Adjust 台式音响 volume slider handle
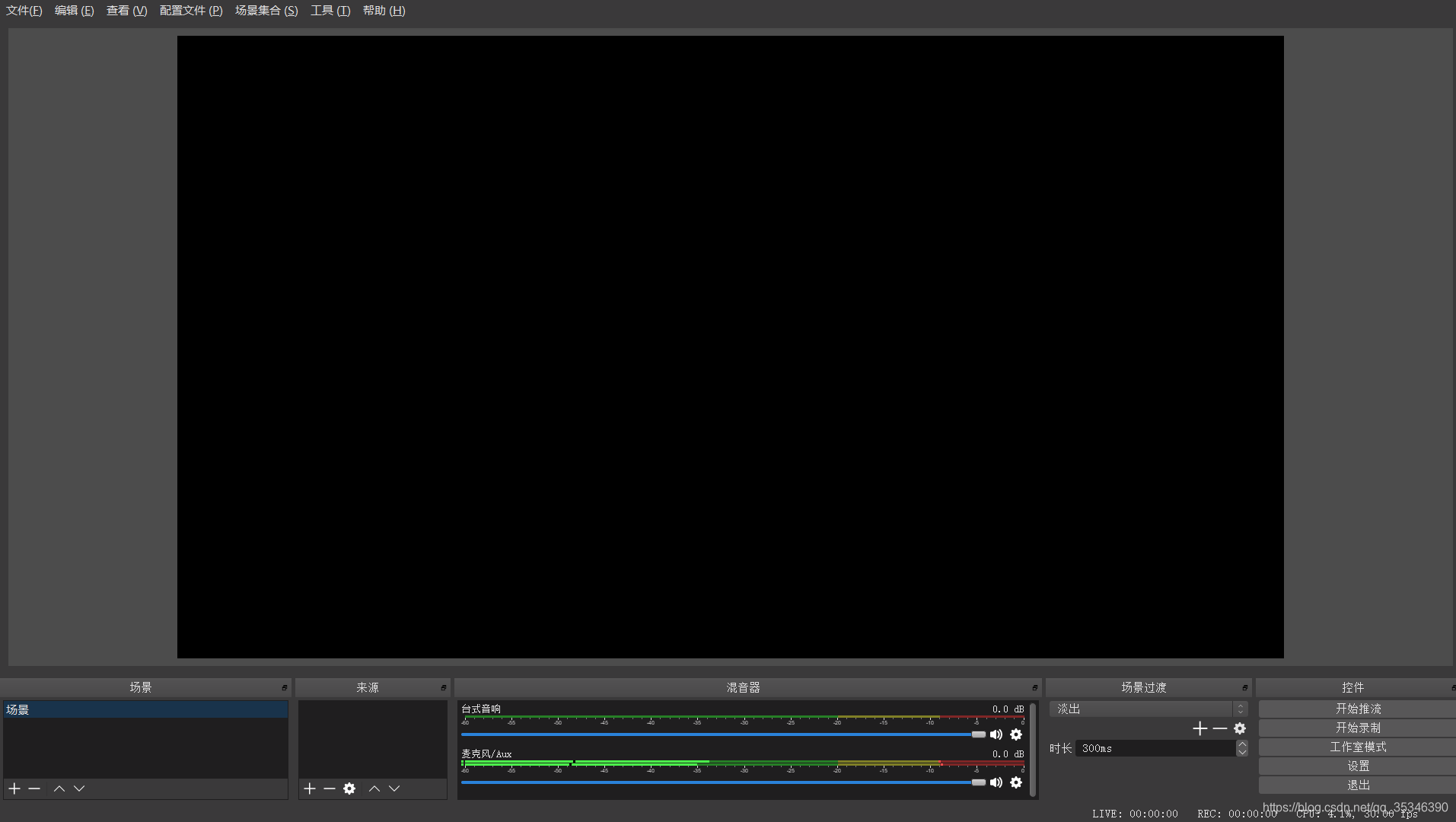1456x822 pixels. [979, 734]
